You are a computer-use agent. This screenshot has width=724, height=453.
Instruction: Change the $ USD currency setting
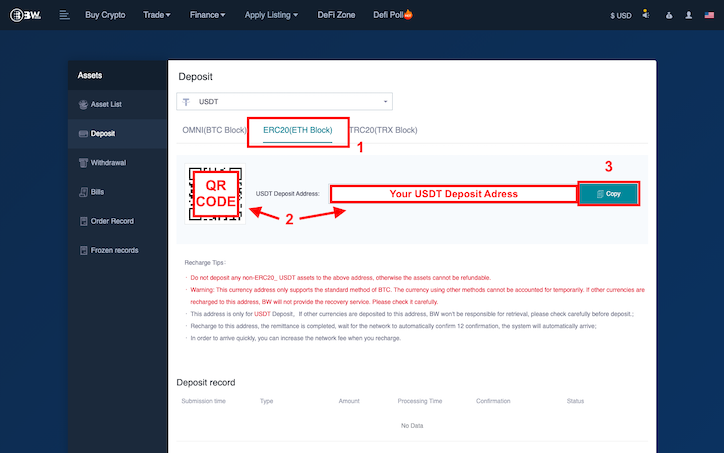coord(621,16)
